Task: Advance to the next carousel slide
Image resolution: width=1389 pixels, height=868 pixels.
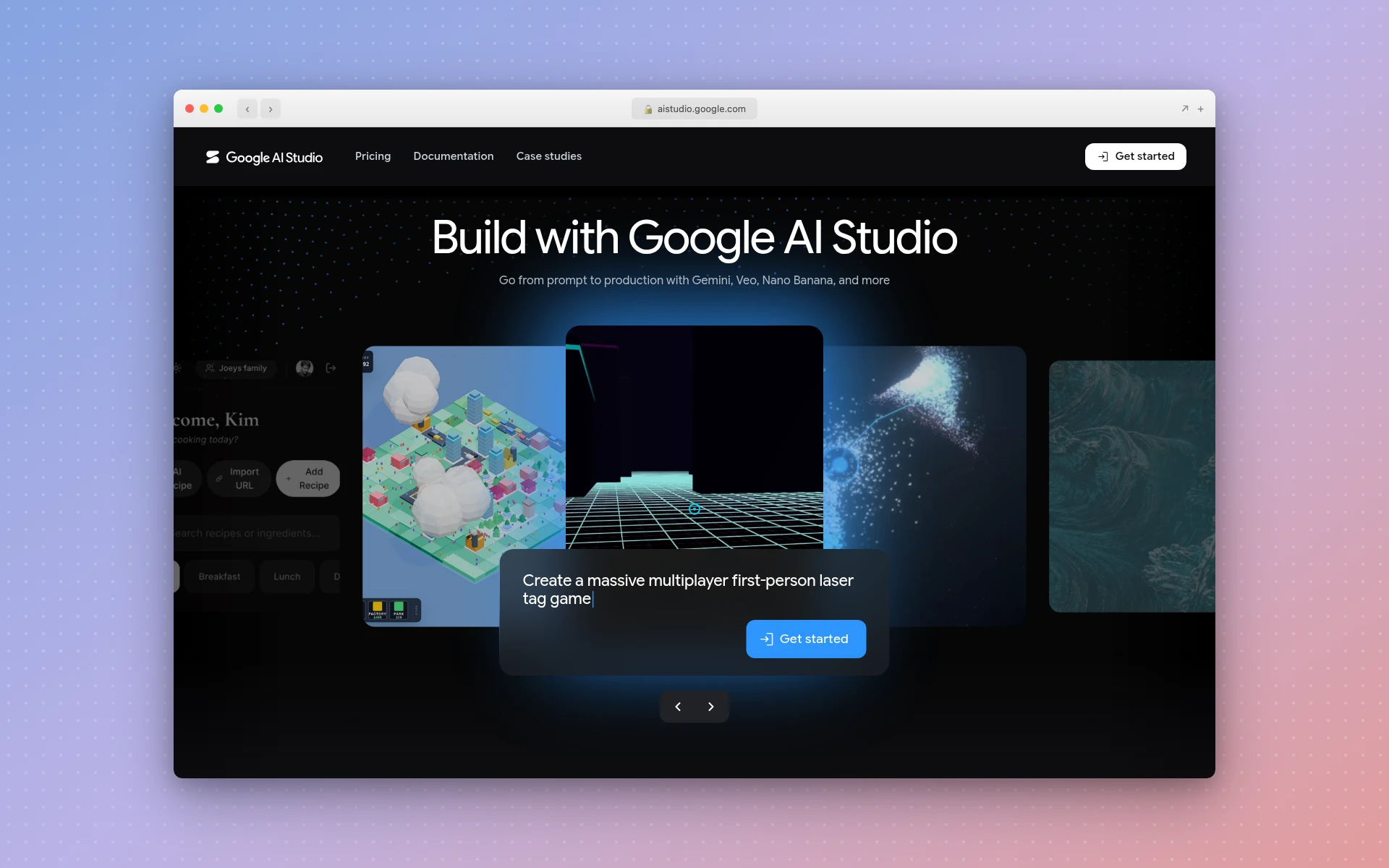Action: (711, 707)
